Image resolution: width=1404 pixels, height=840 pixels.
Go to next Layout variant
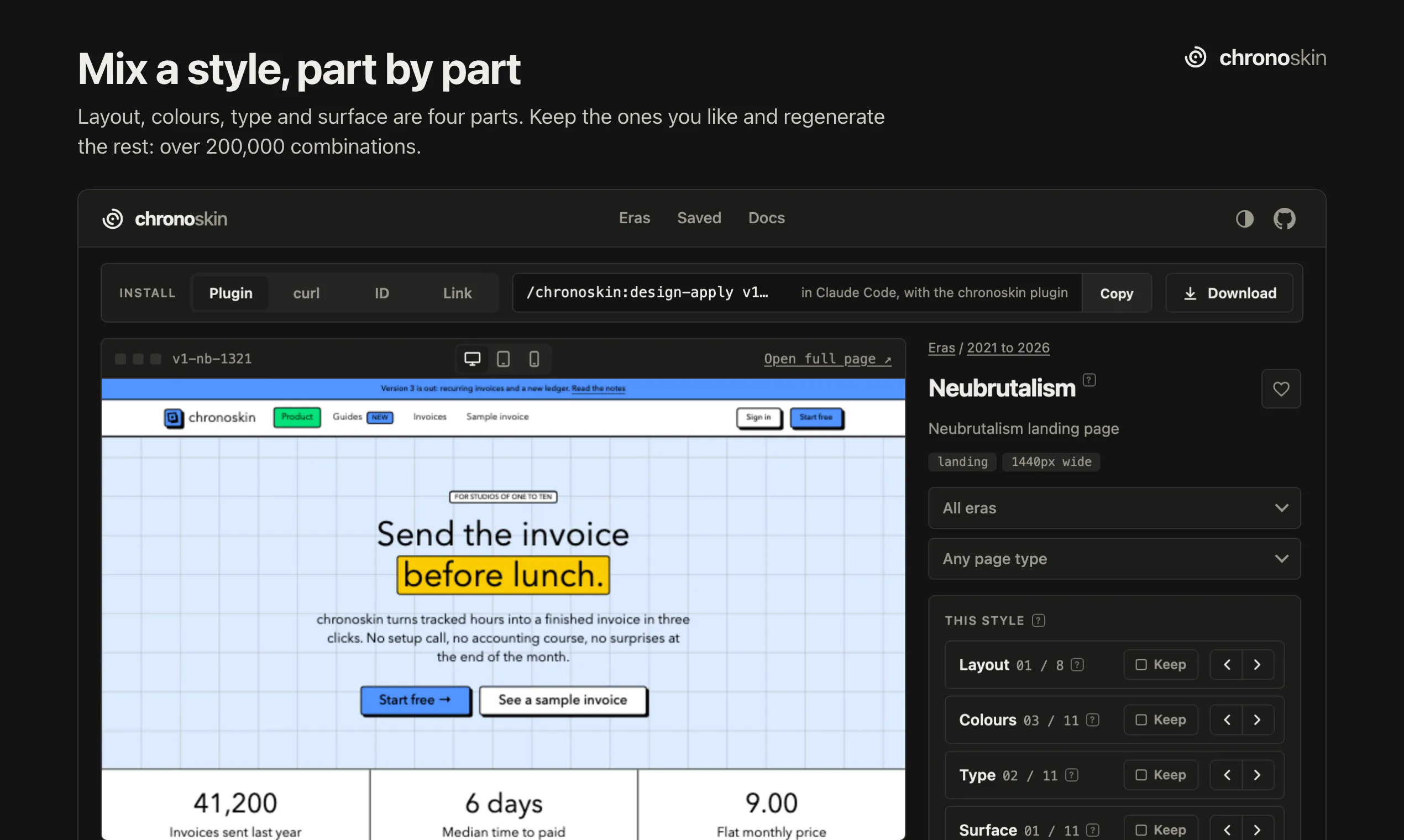click(1258, 664)
